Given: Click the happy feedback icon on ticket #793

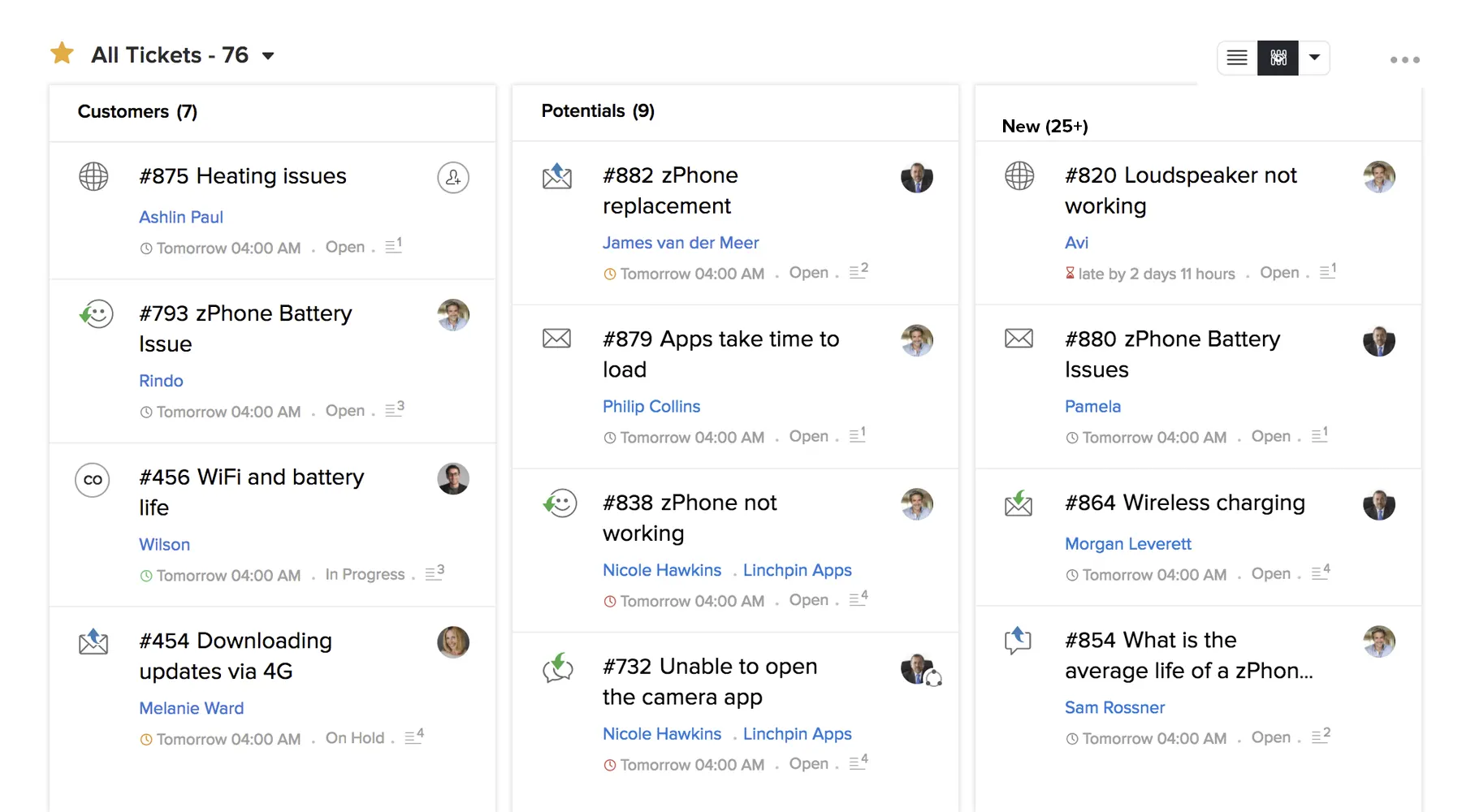Looking at the screenshot, I should point(96,314).
